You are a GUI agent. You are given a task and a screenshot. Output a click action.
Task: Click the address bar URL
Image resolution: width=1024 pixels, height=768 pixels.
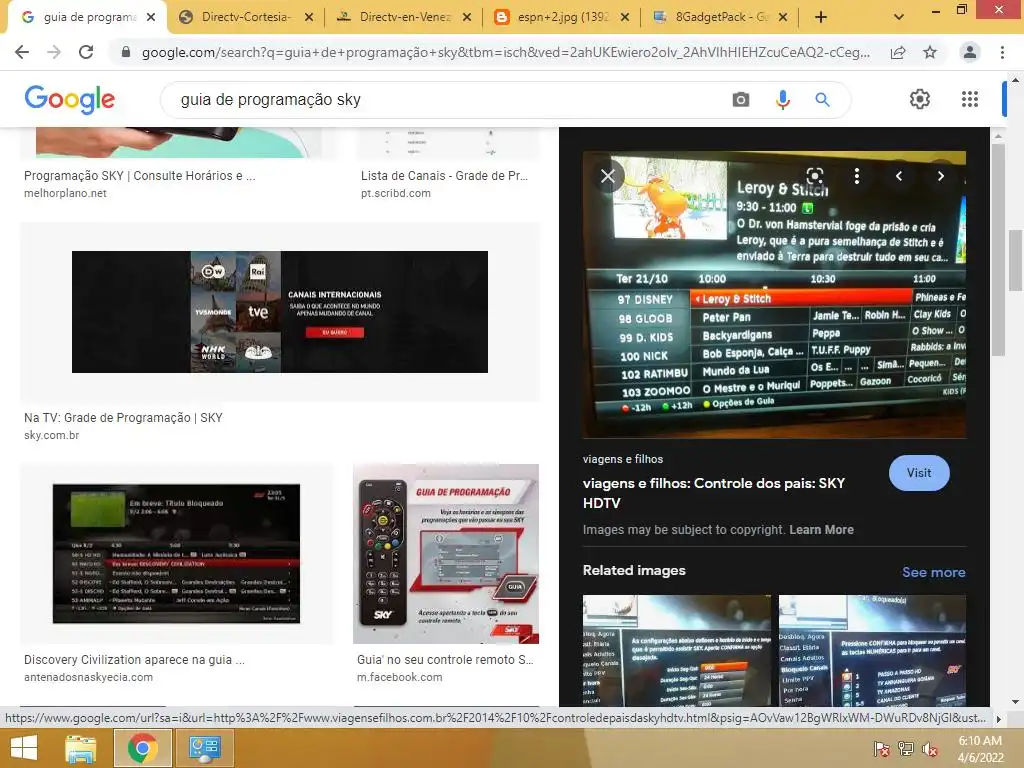pos(505,52)
